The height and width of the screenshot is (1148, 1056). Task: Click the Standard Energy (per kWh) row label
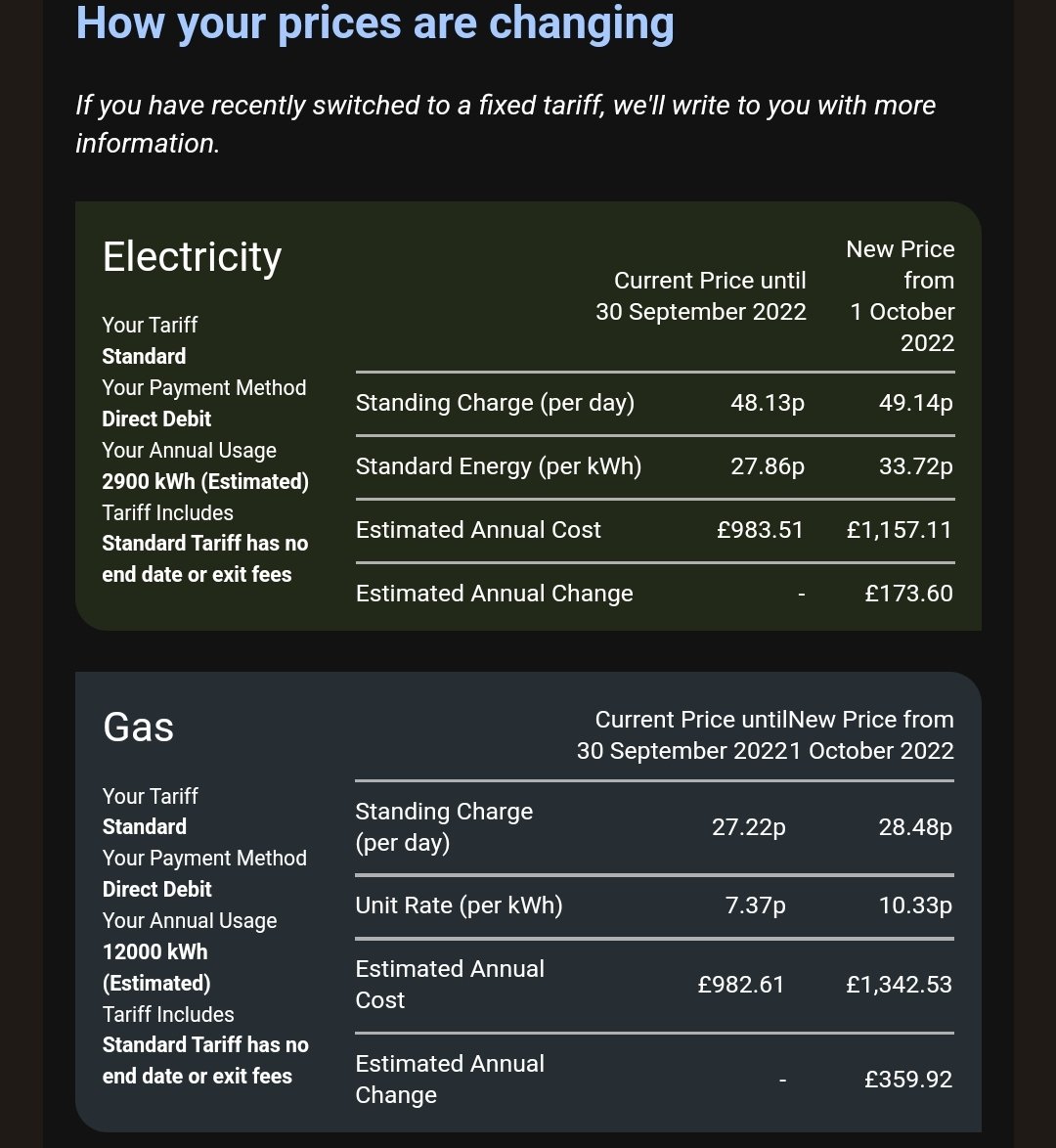coord(499,466)
